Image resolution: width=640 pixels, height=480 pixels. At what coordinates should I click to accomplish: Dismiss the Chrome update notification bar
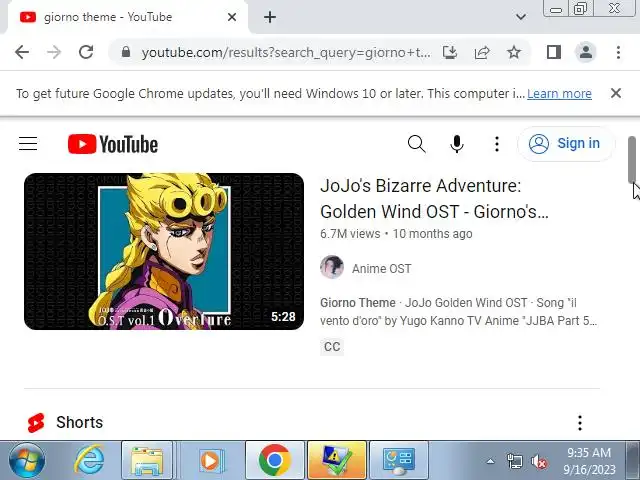tap(616, 93)
